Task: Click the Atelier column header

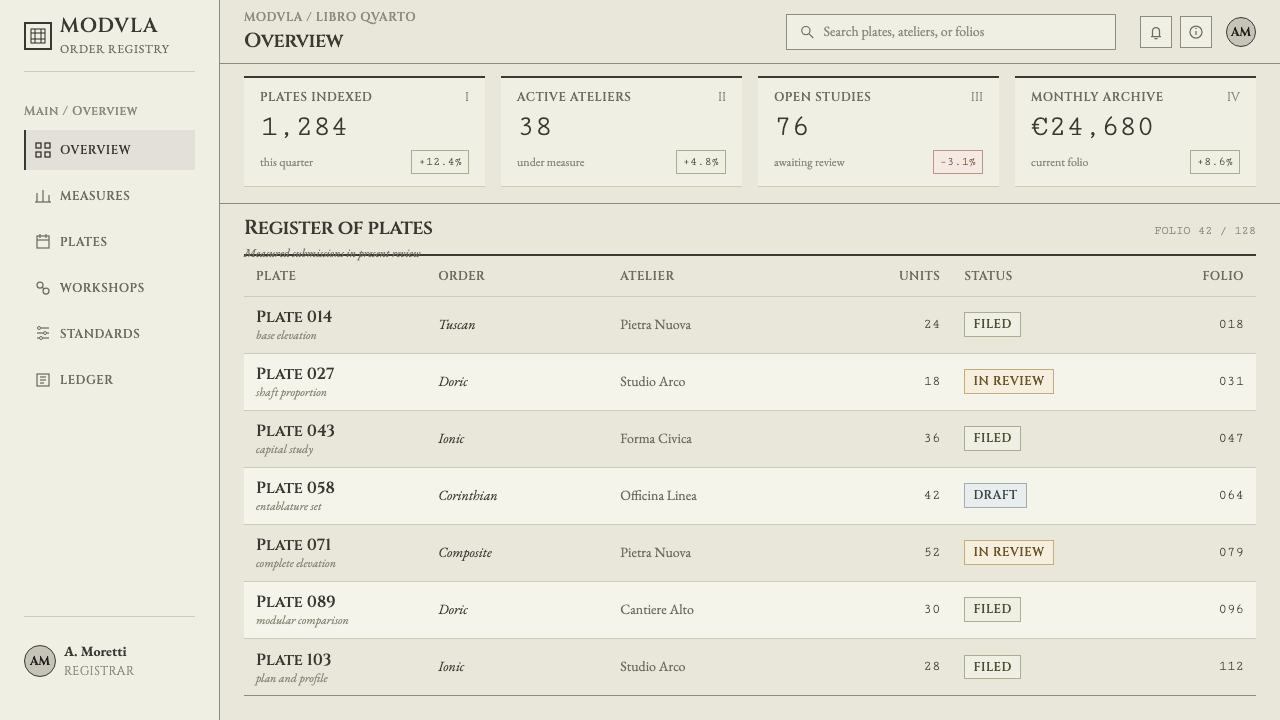Action: click(647, 276)
